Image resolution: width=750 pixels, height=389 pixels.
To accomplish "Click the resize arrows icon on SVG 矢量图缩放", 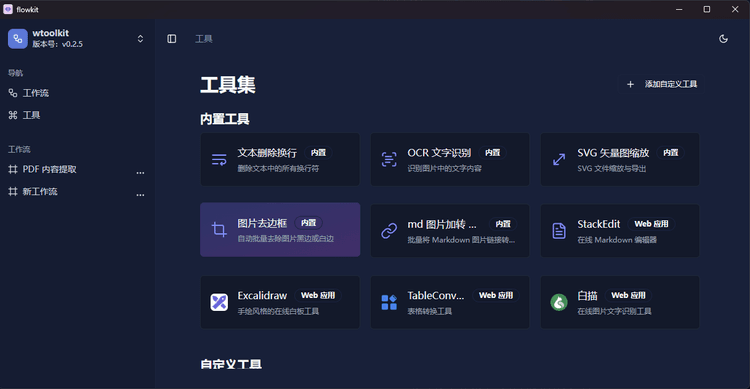I will [x=559, y=159].
